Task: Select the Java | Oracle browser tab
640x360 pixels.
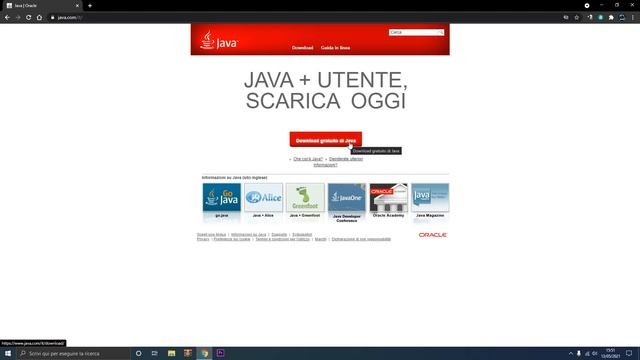Action: [42, 6]
